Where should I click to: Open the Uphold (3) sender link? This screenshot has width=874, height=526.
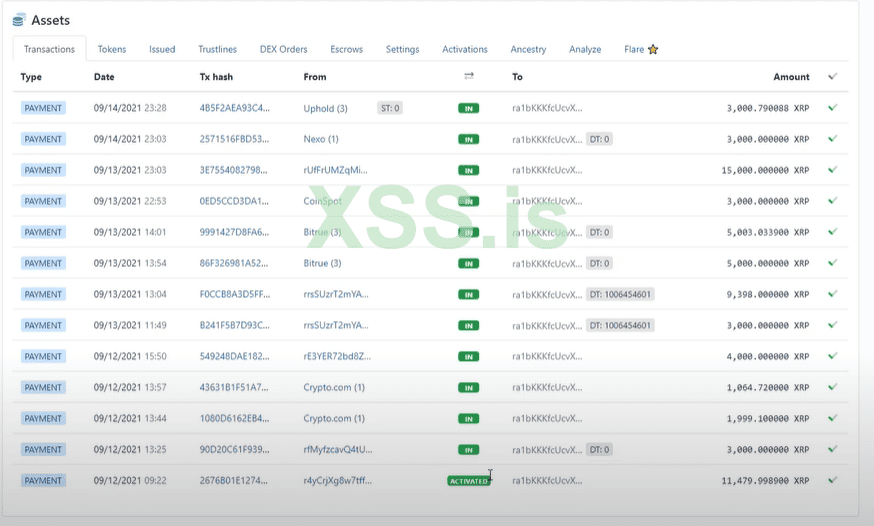(x=326, y=108)
